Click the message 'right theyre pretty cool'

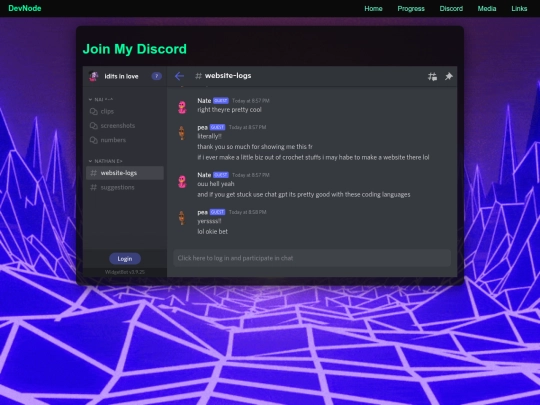click(229, 110)
